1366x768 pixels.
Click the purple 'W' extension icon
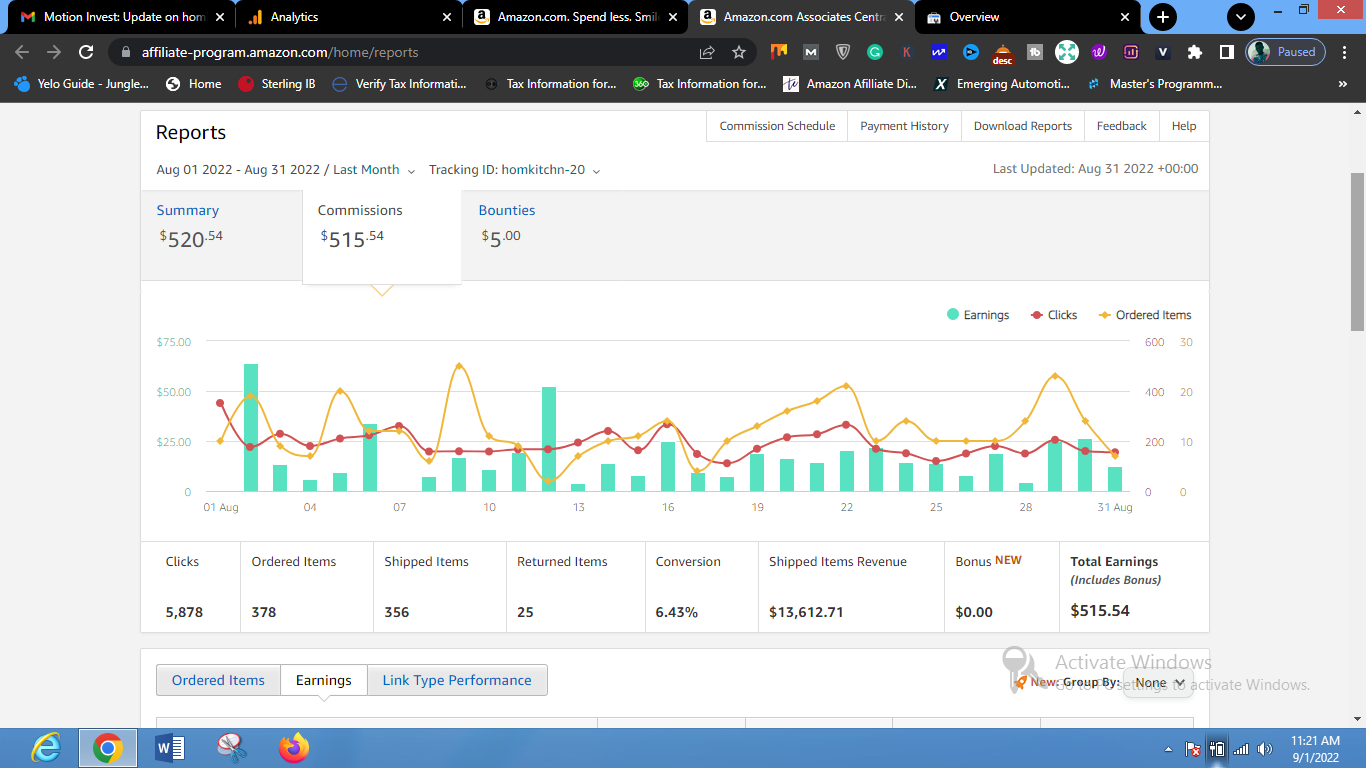tap(1099, 52)
